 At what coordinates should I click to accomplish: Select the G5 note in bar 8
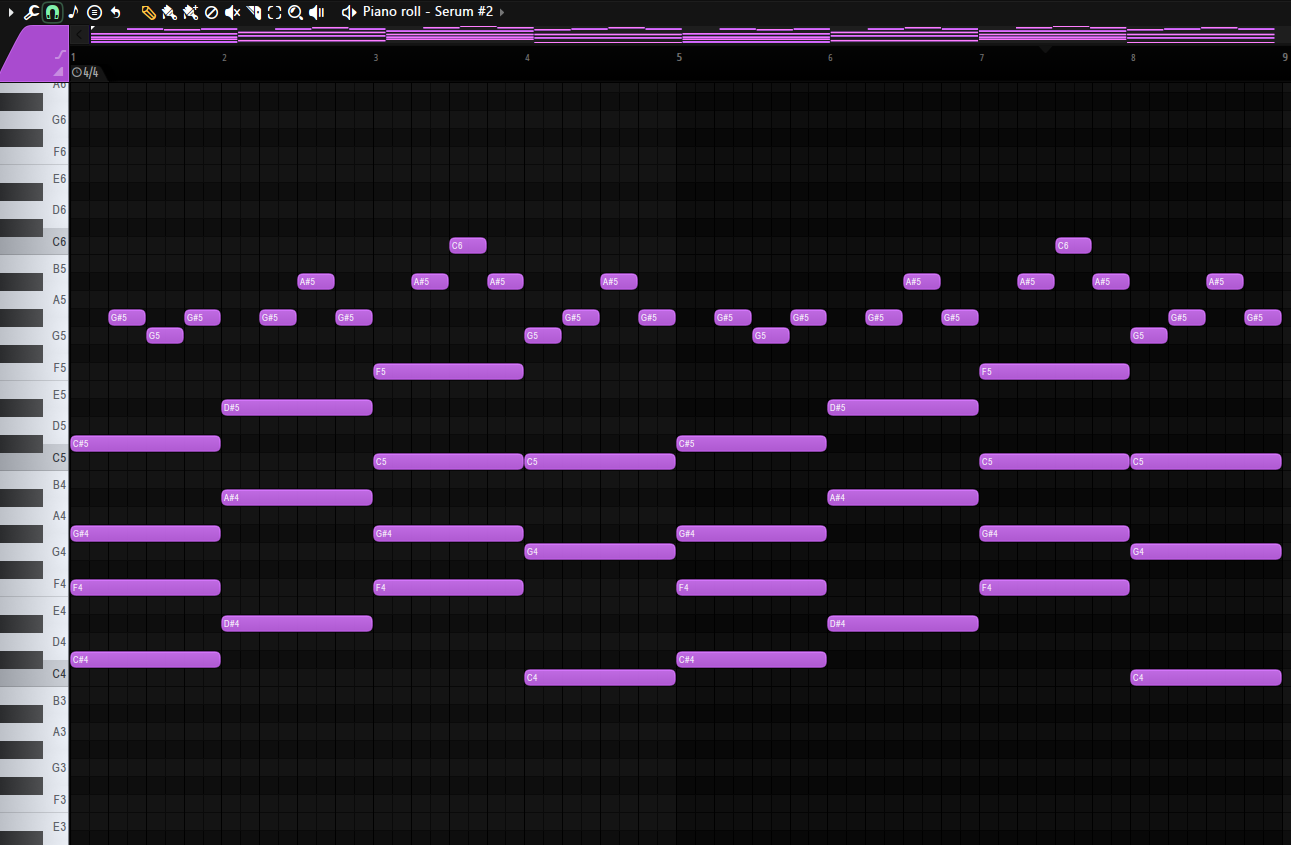[1149, 335]
